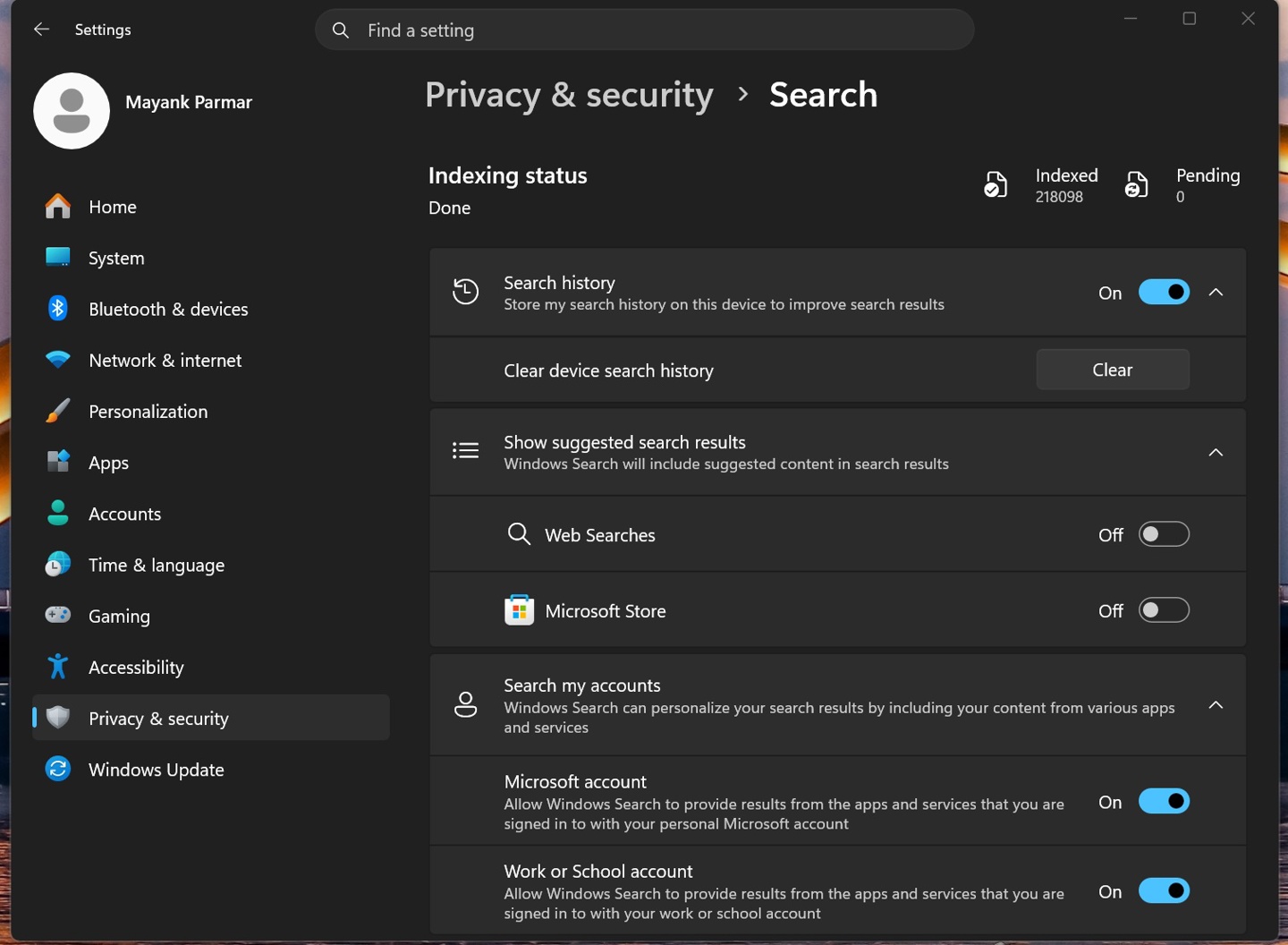The height and width of the screenshot is (945, 1288).
Task: Click the Mayank Parmar account name
Action: tap(189, 102)
